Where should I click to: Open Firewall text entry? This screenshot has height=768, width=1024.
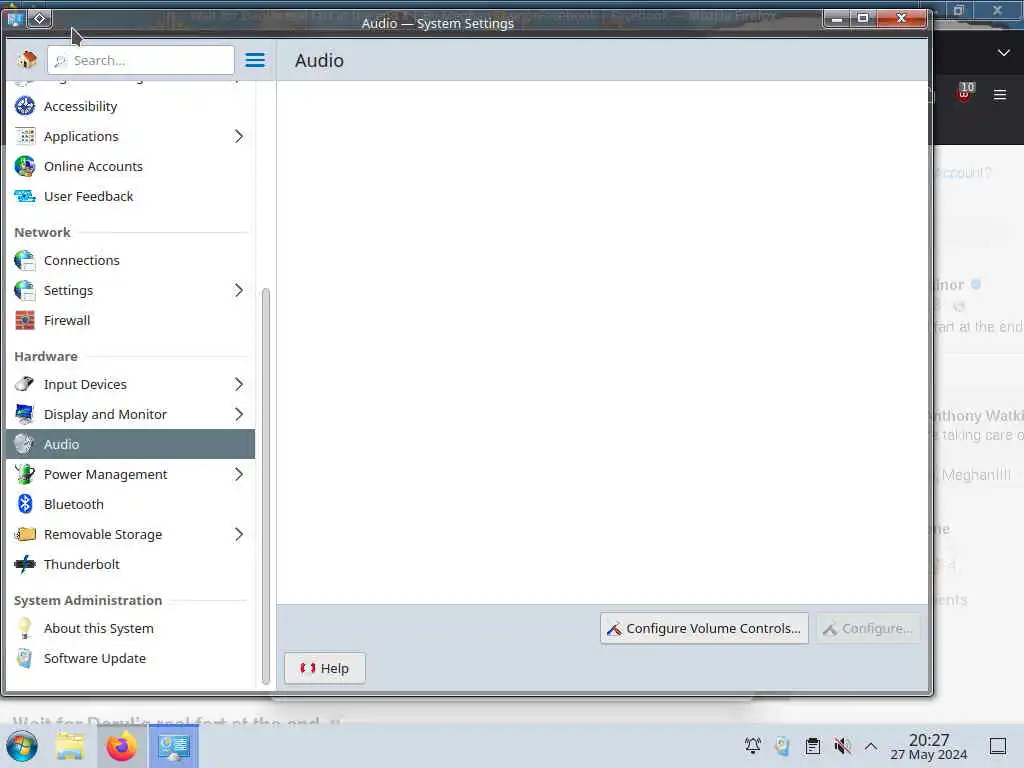click(67, 321)
